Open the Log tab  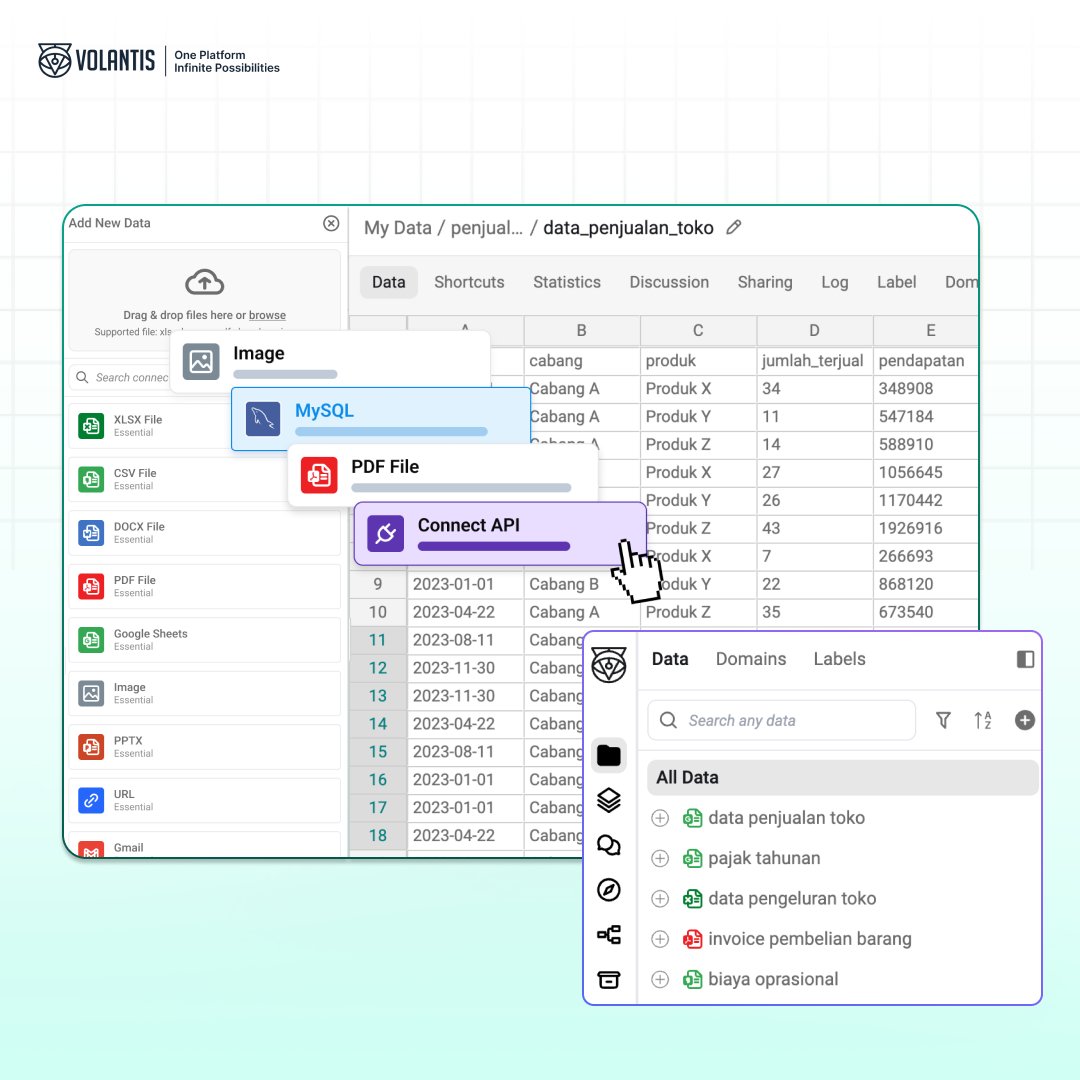(834, 282)
